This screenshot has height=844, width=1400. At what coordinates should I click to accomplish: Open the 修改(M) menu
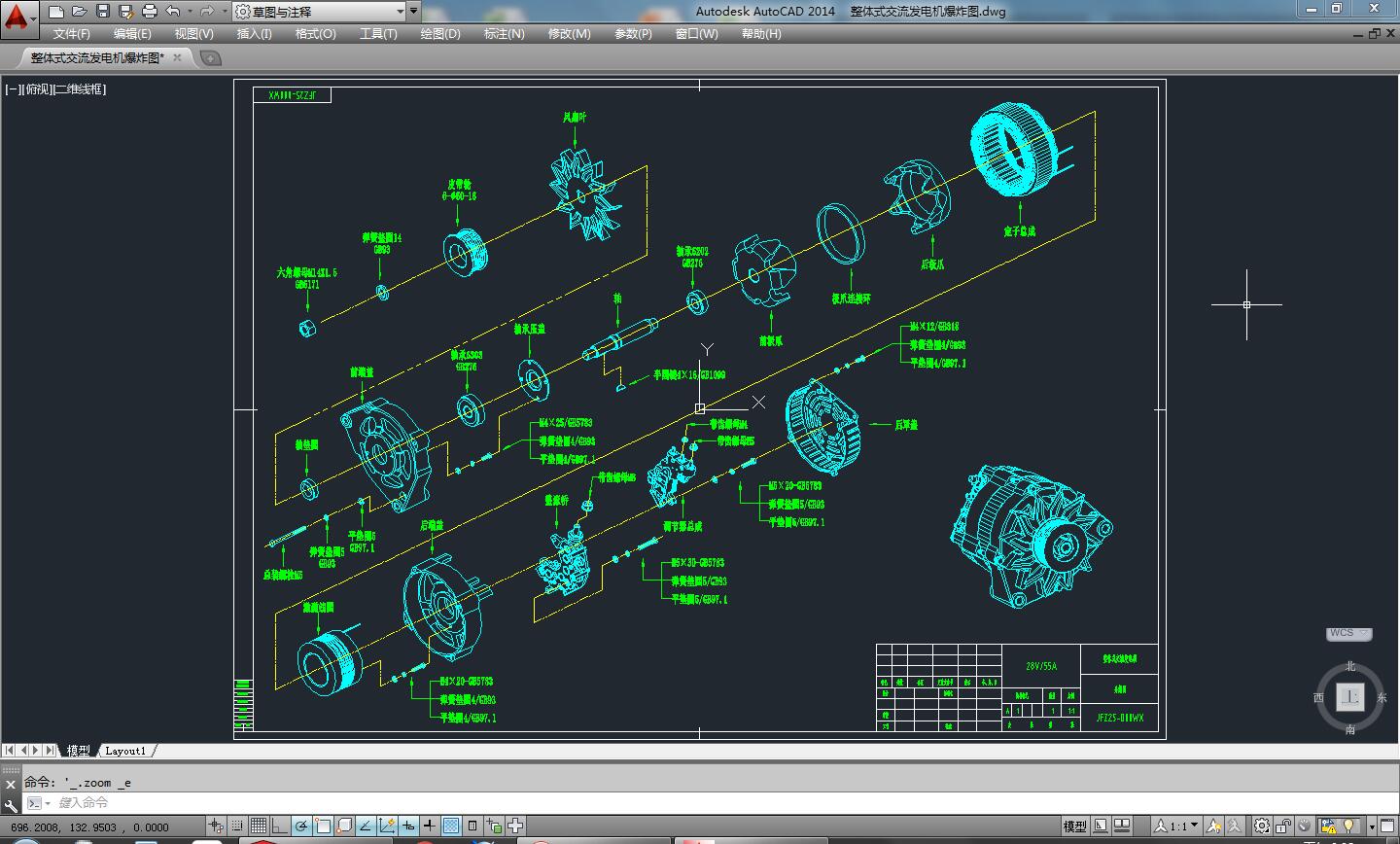click(x=570, y=34)
